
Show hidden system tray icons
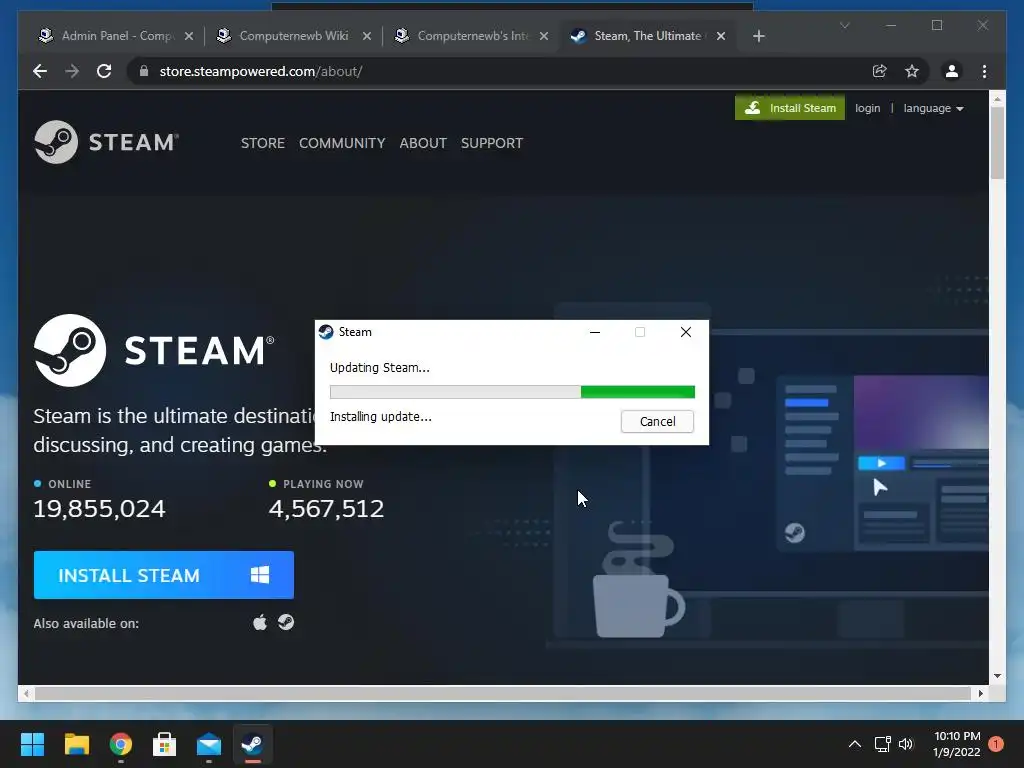tap(854, 744)
